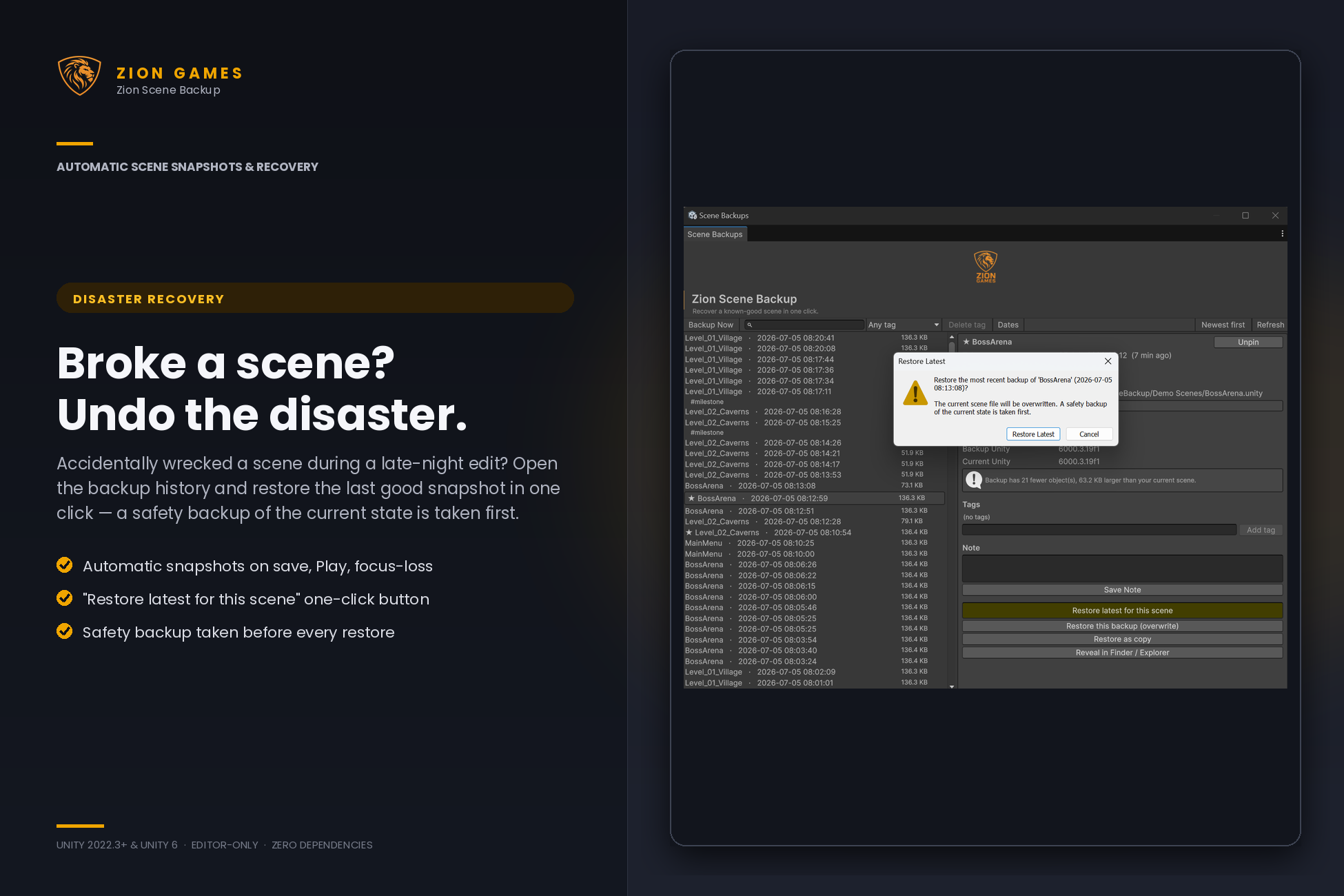Click the Add tag button
Image resolution: width=1344 pixels, height=896 pixels.
click(1261, 530)
